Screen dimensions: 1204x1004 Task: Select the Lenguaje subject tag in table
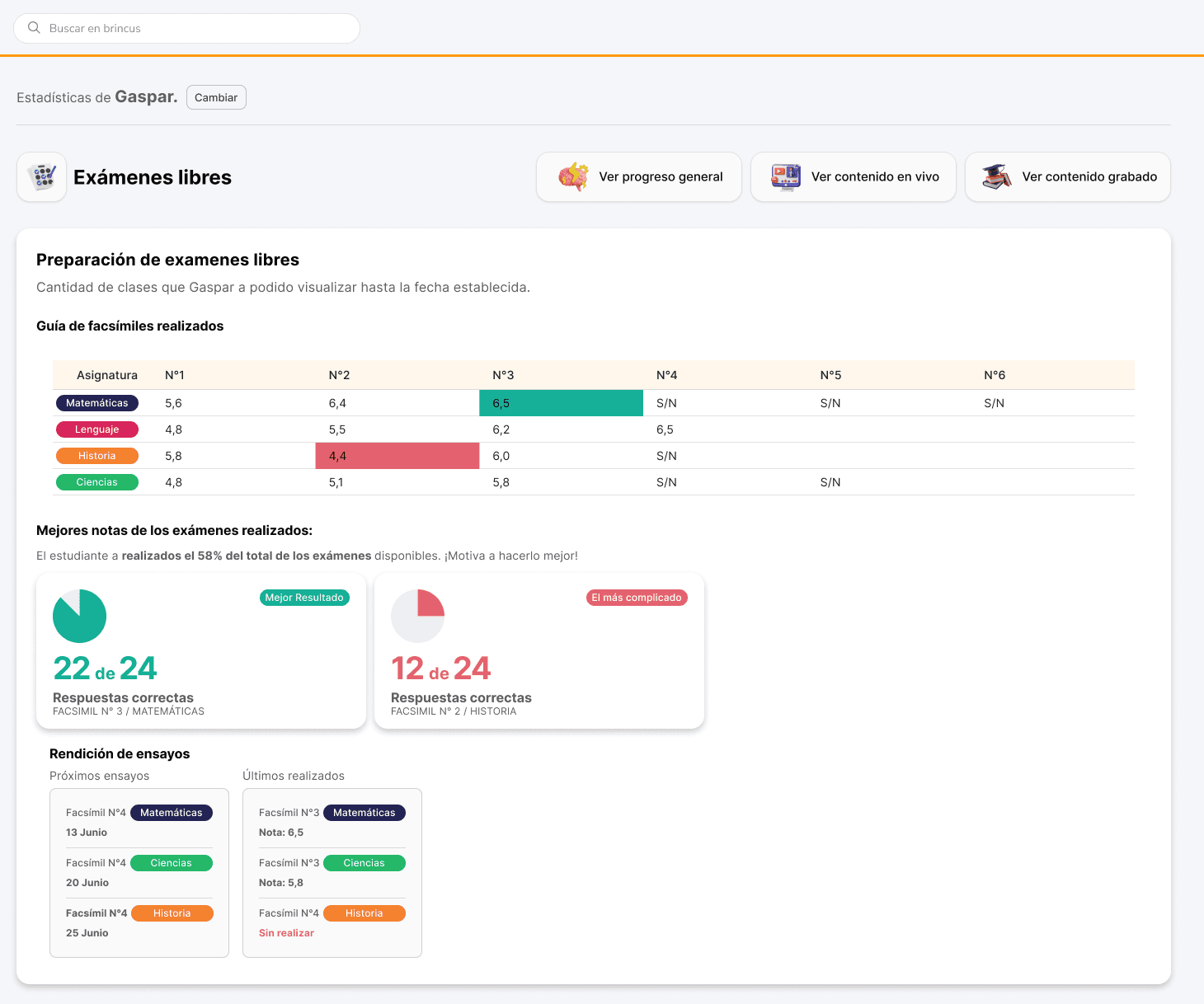(97, 429)
